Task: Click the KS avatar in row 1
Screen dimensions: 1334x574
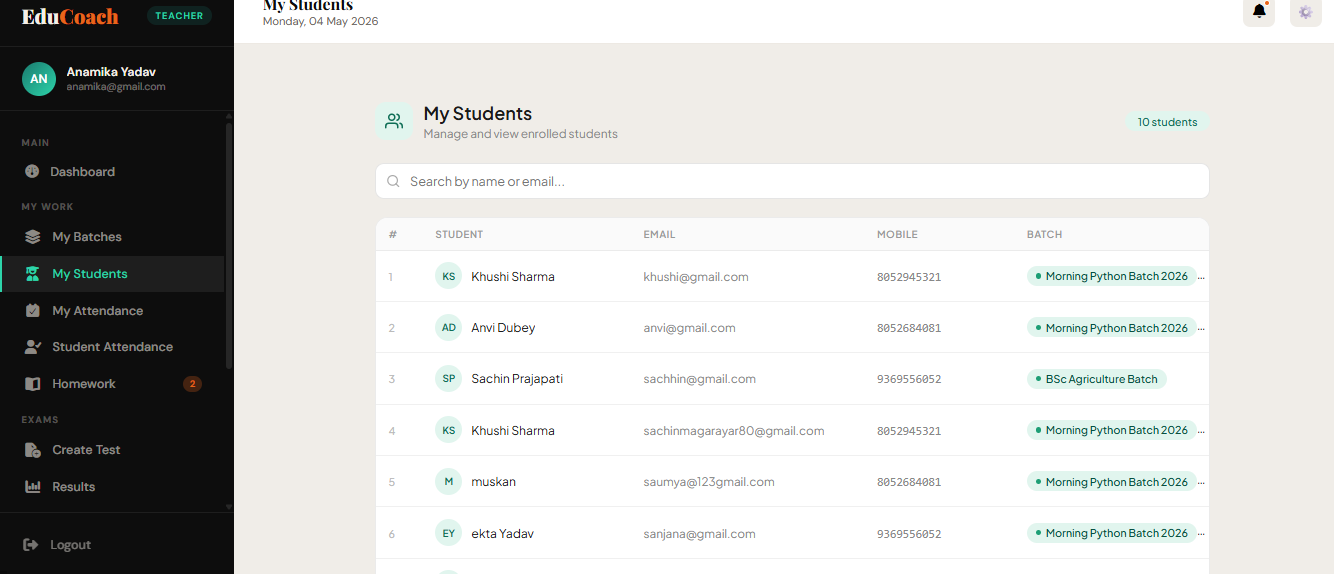Action: (449, 277)
